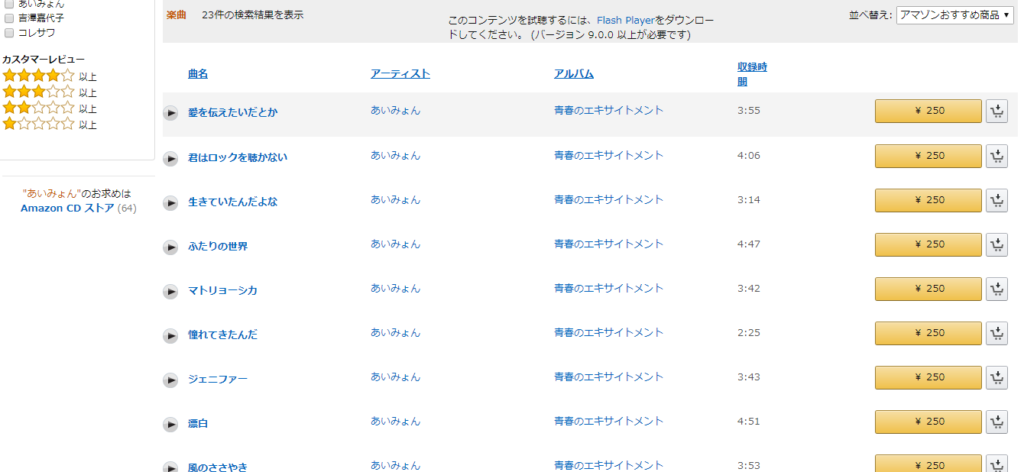Click the 4:51 duration text

click(749, 422)
